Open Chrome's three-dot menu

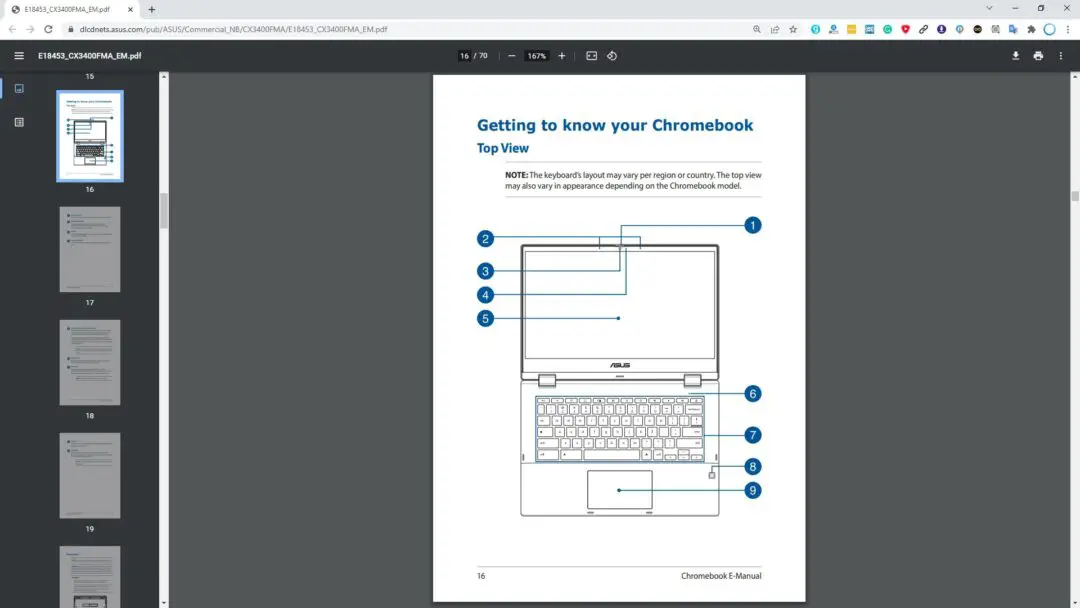(x=1068, y=30)
